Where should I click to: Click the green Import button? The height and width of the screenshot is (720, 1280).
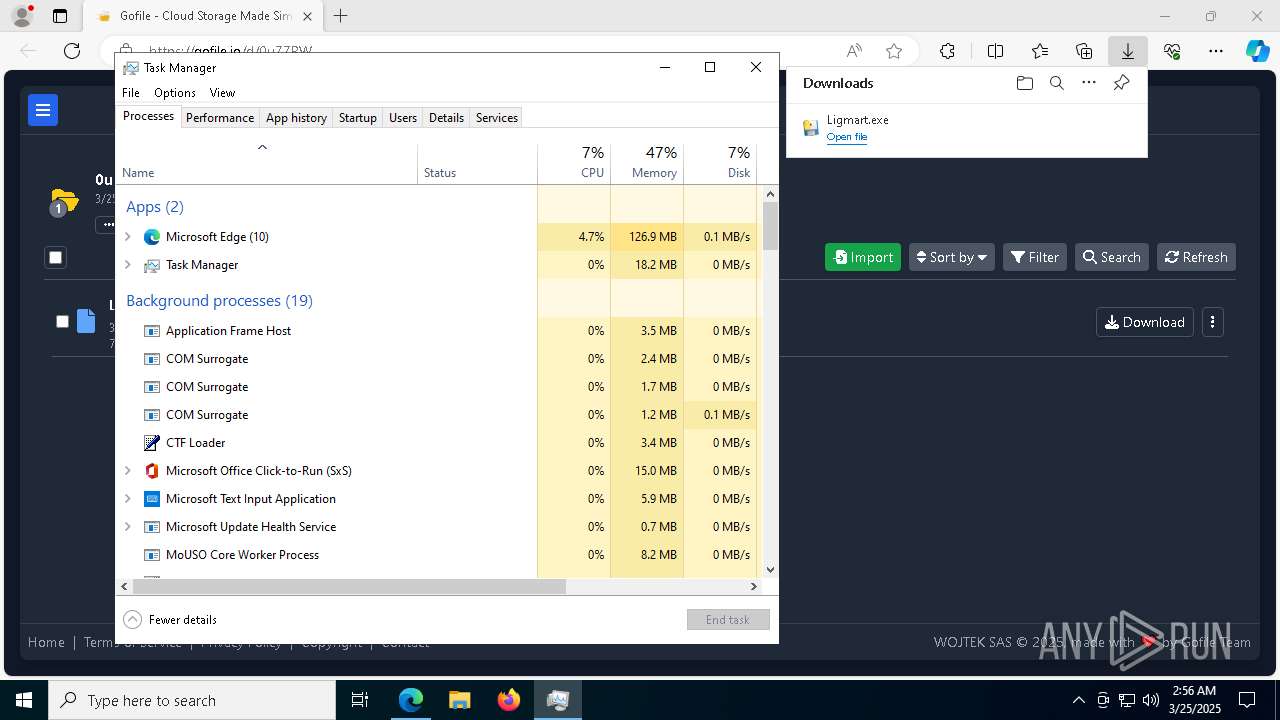click(863, 257)
